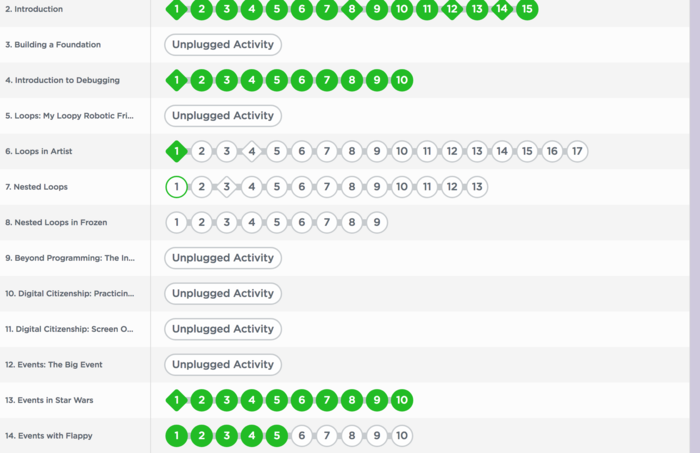Select level 1 in Nested Loops row
Screen dimensions: 700x453
tap(176, 187)
